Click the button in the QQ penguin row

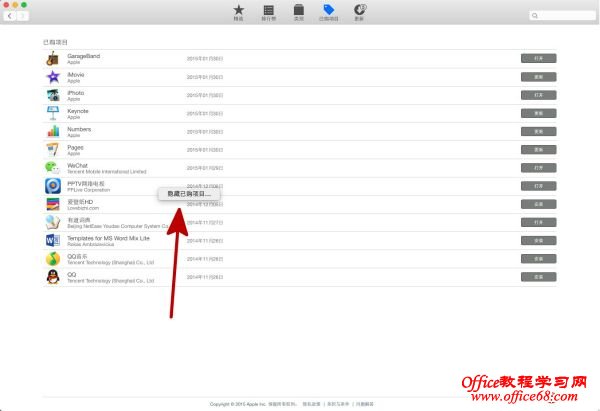[x=538, y=277]
